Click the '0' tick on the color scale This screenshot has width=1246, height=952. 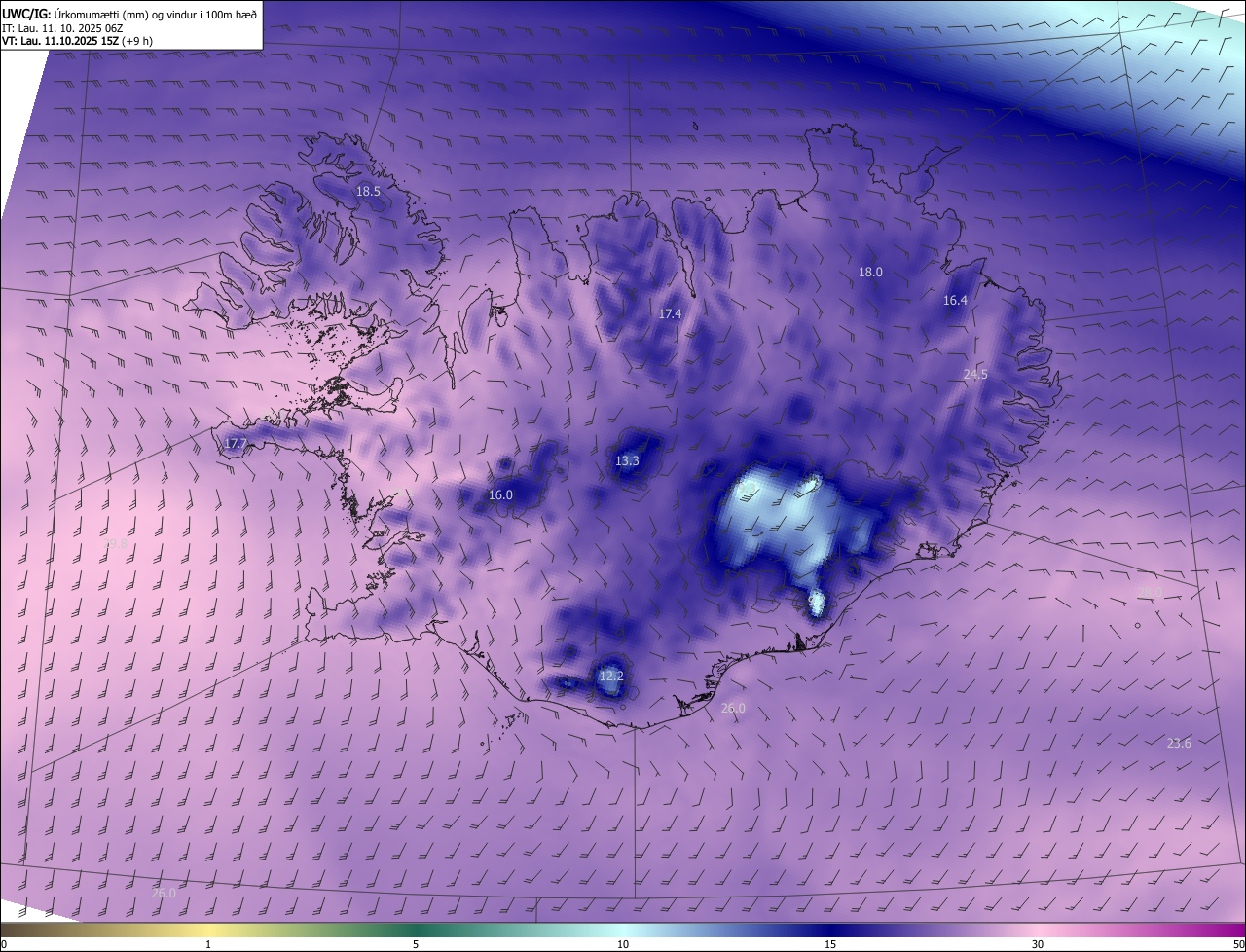(4, 944)
